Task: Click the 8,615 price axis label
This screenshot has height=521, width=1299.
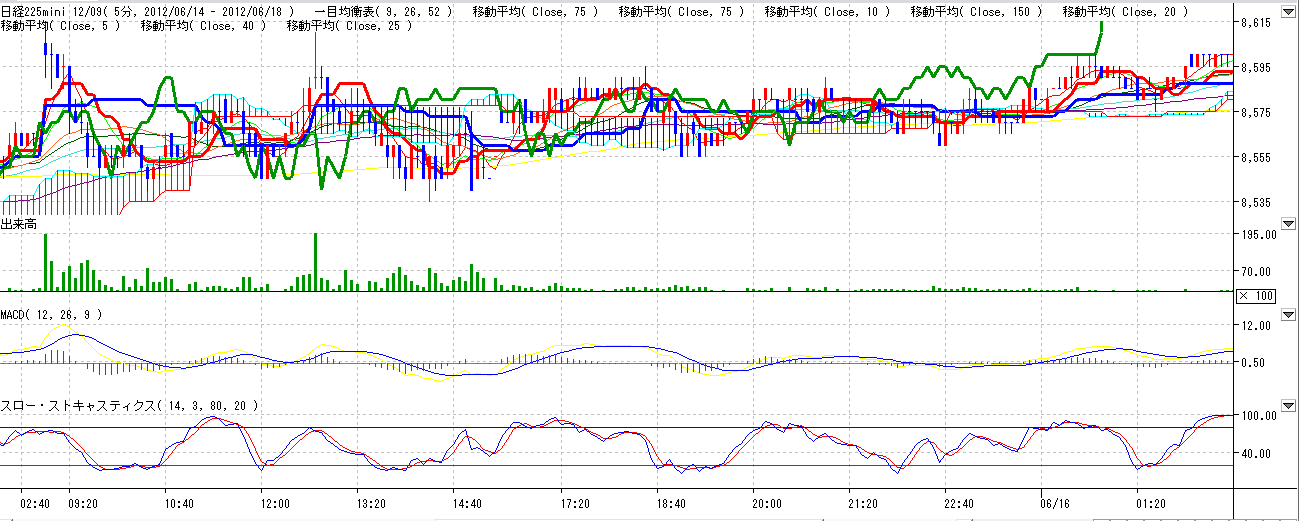Action: (1255, 22)
